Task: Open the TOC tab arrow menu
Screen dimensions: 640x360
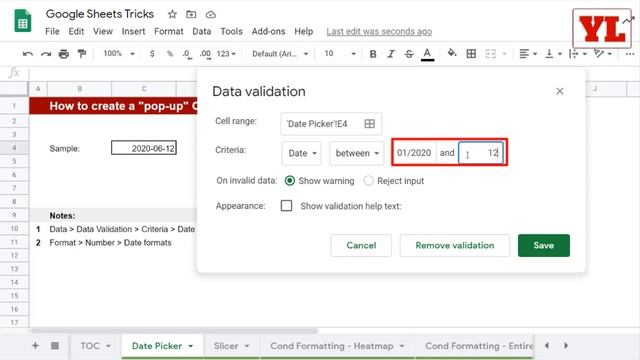Action: 109,346
